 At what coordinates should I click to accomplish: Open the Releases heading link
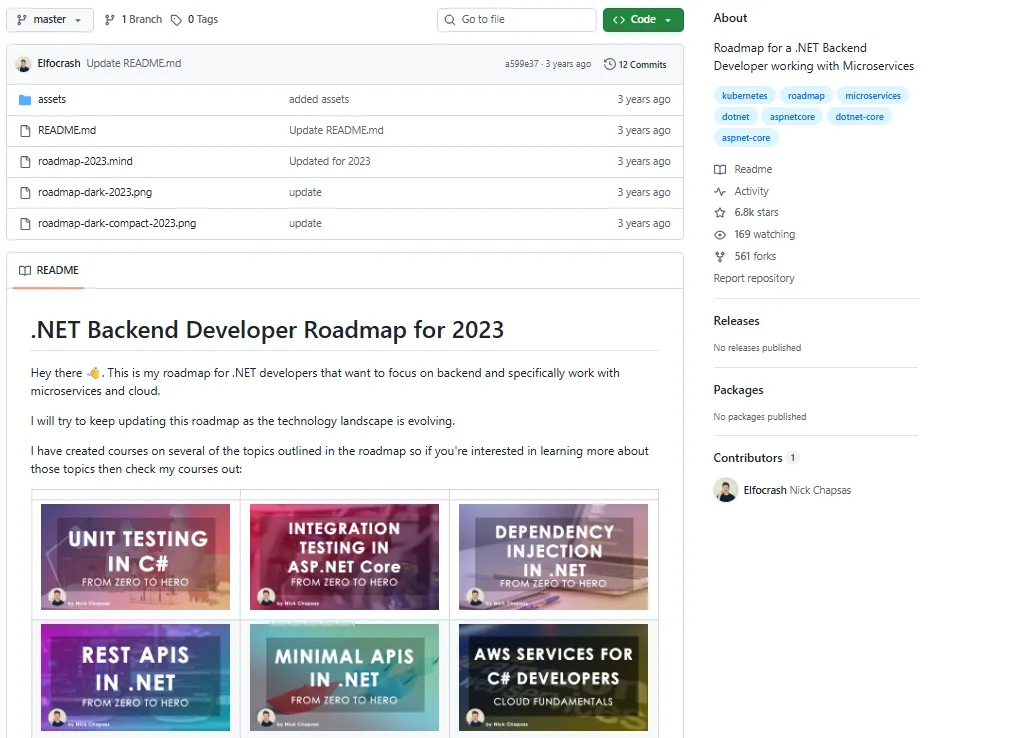736,321
